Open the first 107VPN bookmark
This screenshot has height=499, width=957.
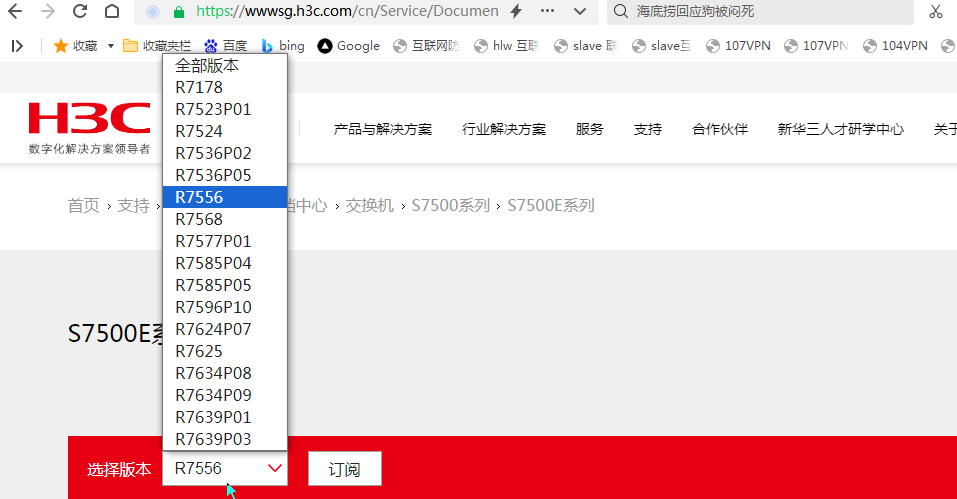coord(738,46)
